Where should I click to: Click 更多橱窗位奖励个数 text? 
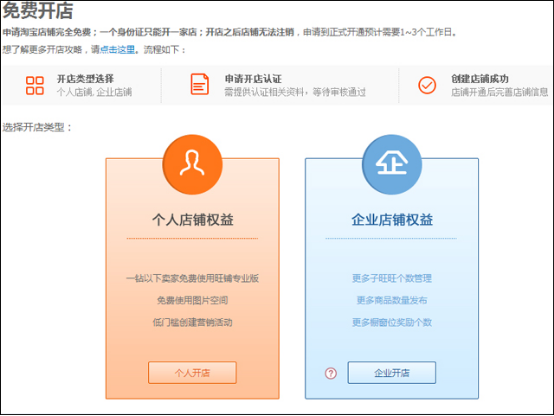[392, 322]
